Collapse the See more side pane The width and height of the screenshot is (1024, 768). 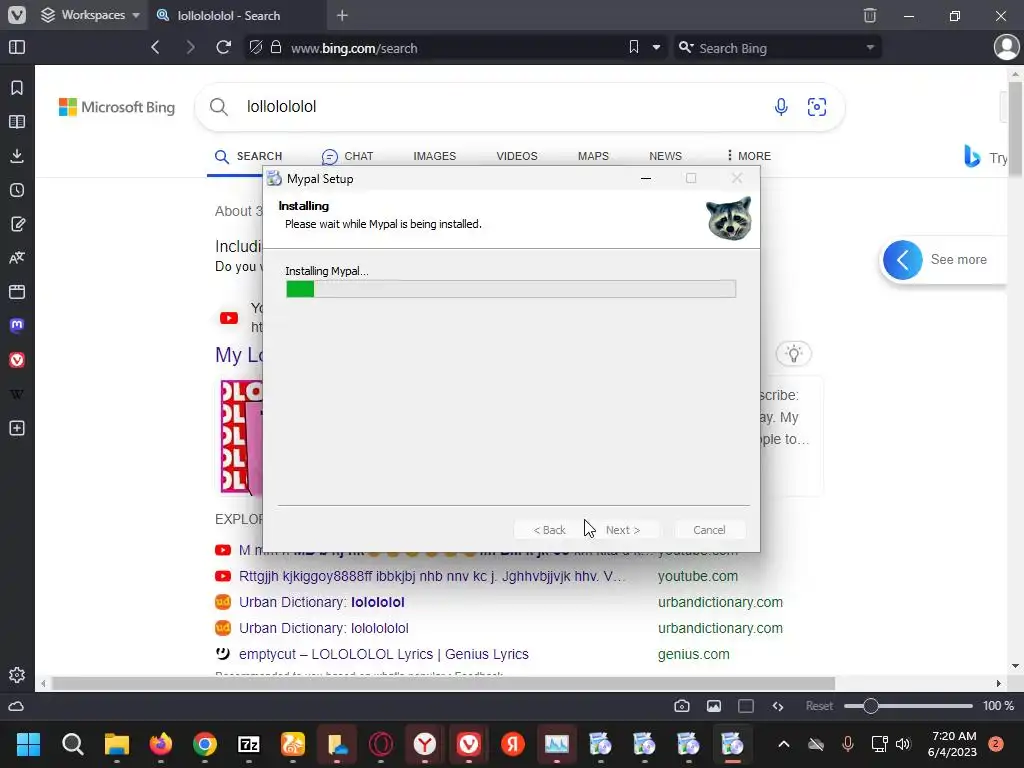(x=903, y=260)
